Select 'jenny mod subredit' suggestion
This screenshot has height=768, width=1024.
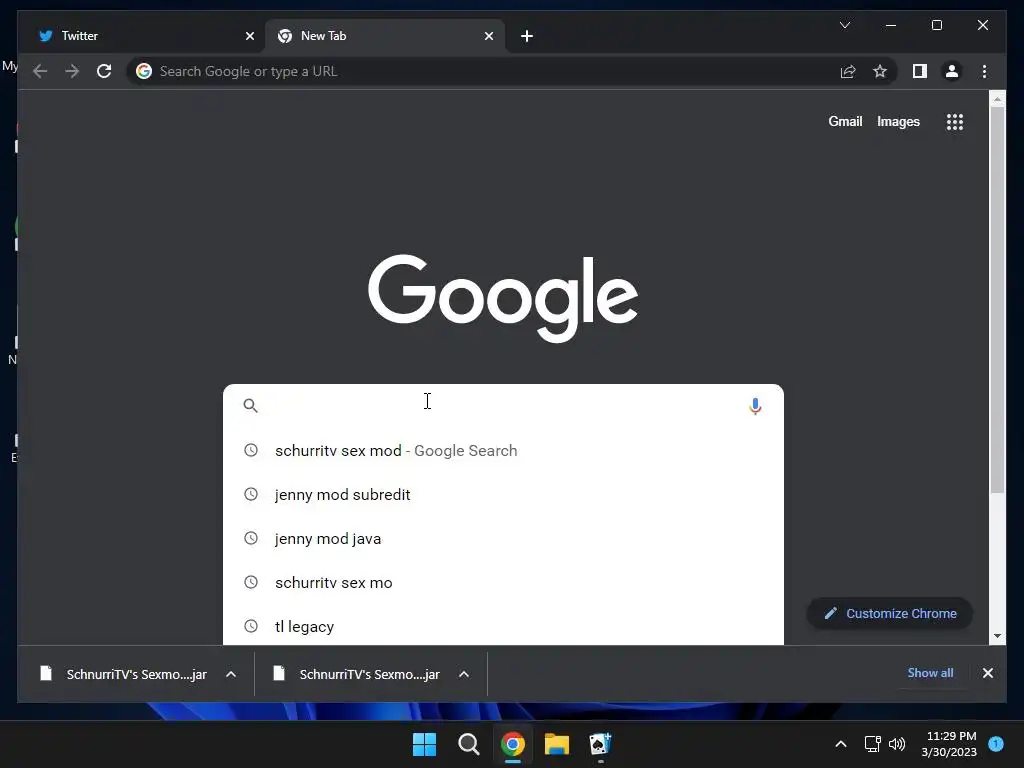tap(503, 494)
